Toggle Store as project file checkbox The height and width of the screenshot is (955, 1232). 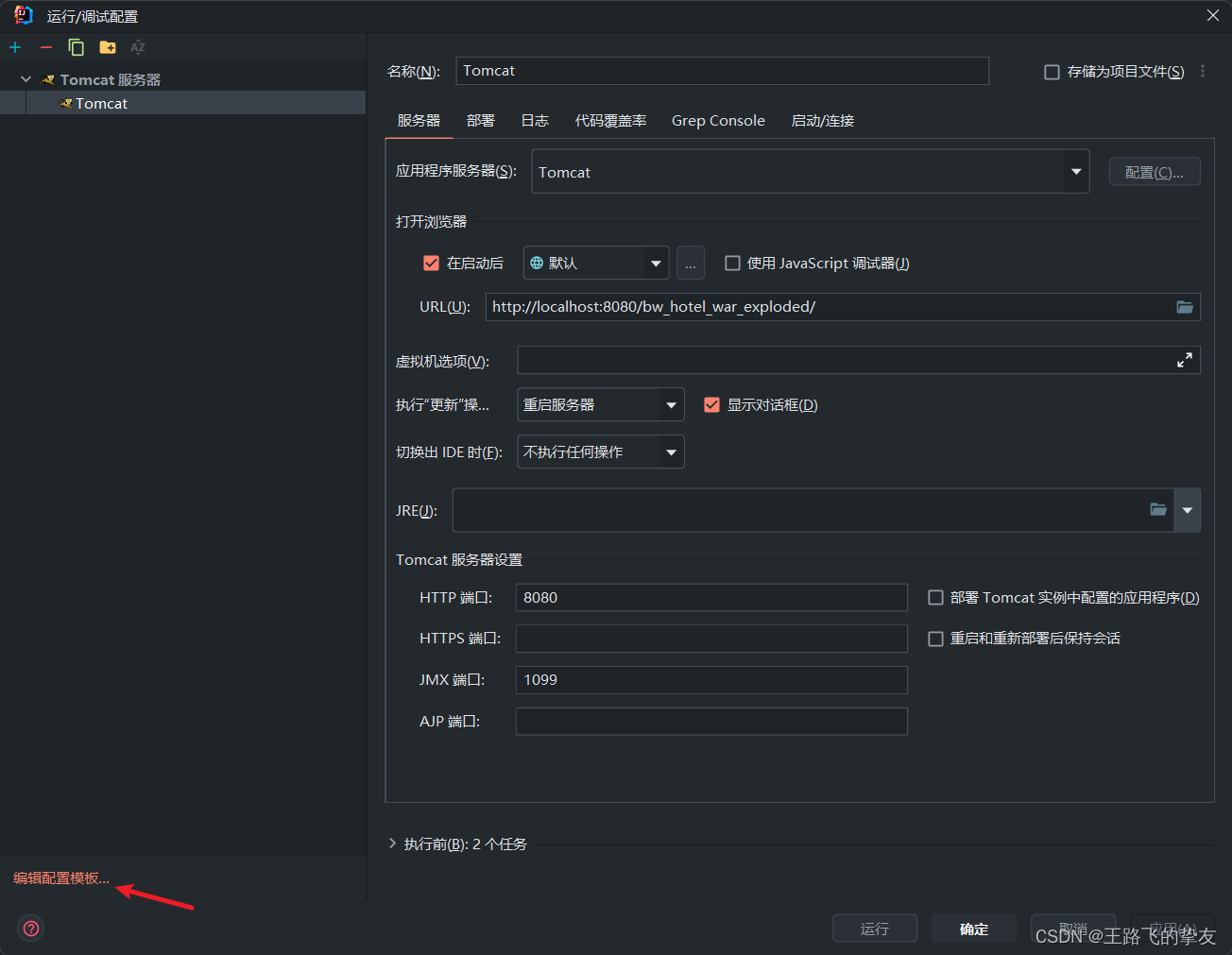coord(1052,72)
